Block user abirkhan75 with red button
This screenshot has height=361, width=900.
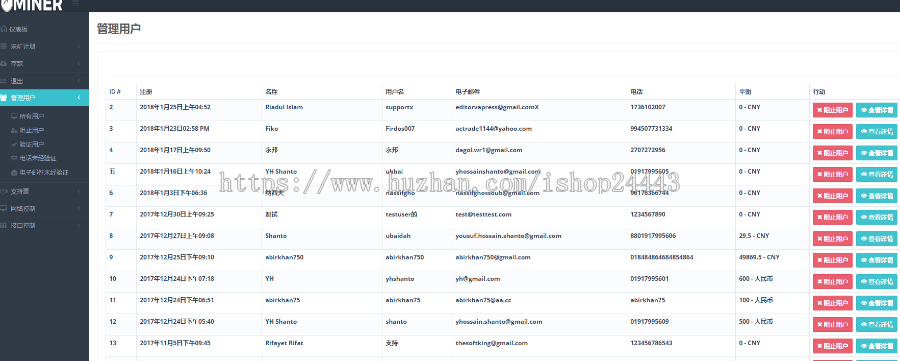pyautogui.click(x=832, y=303)
